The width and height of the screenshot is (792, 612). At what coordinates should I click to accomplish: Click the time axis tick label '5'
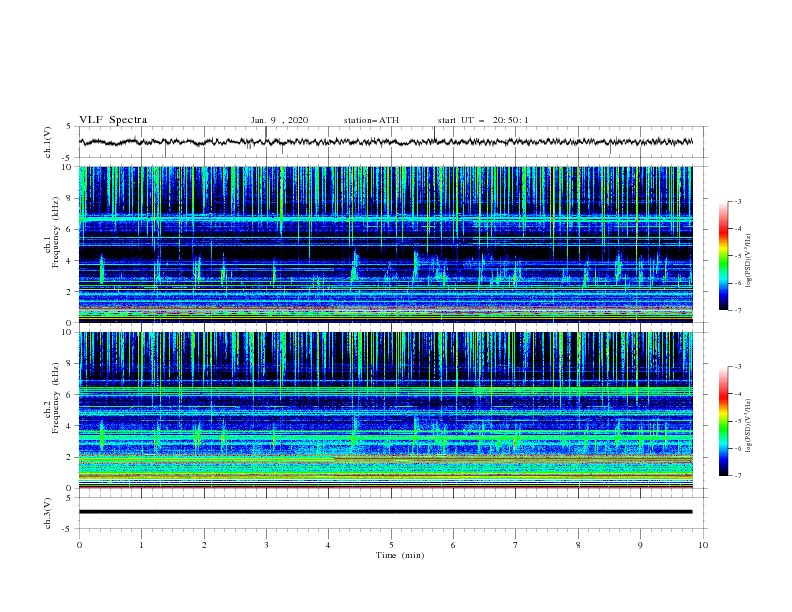[x=391, y=545]
